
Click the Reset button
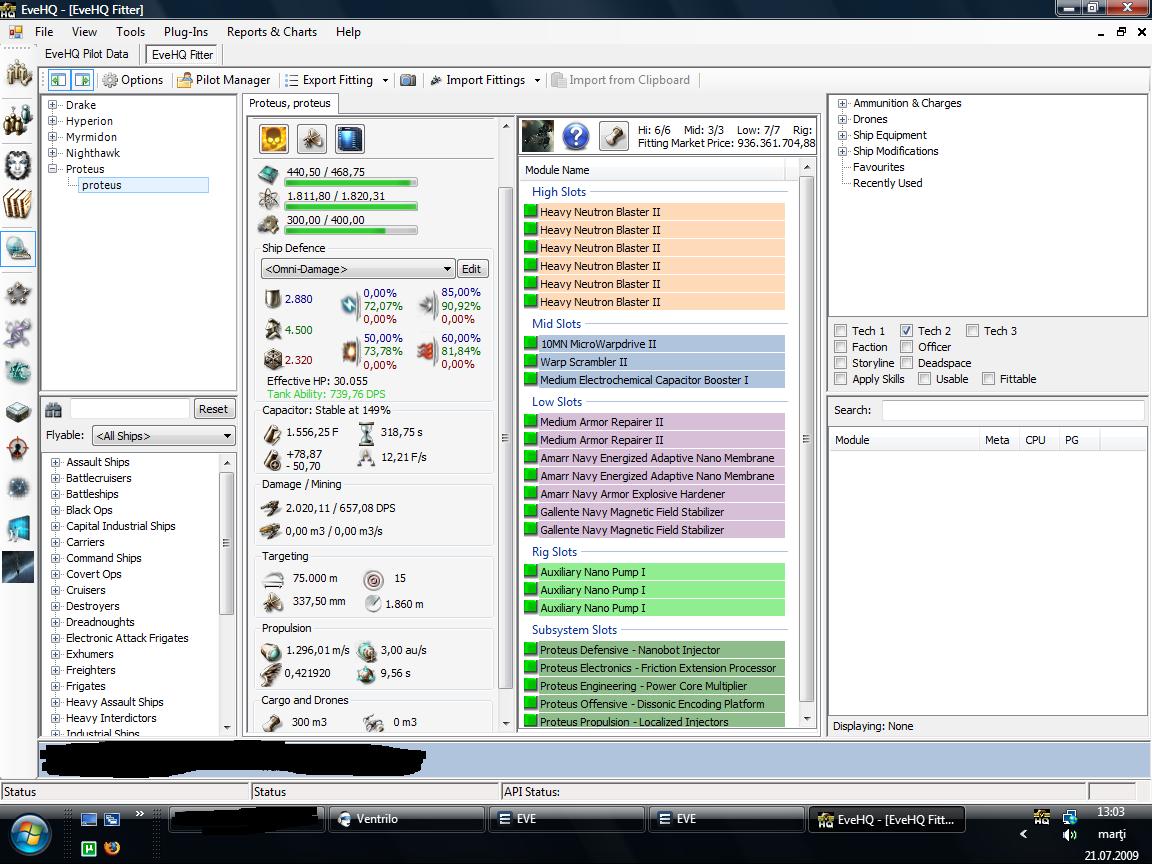coord(213,409)
